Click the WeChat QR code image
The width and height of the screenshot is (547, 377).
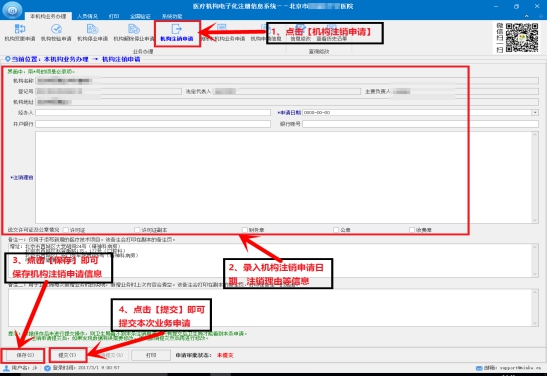click(x=522, y=38)
